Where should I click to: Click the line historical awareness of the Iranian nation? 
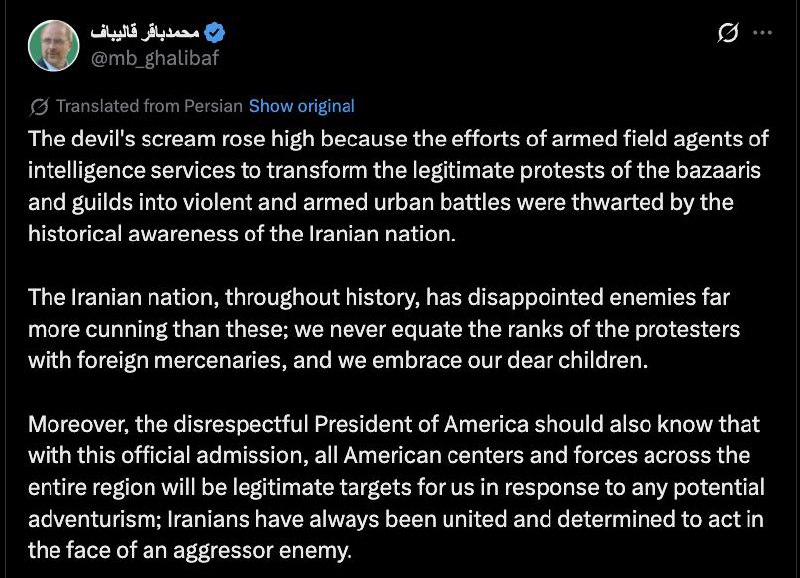pos(242,234)
